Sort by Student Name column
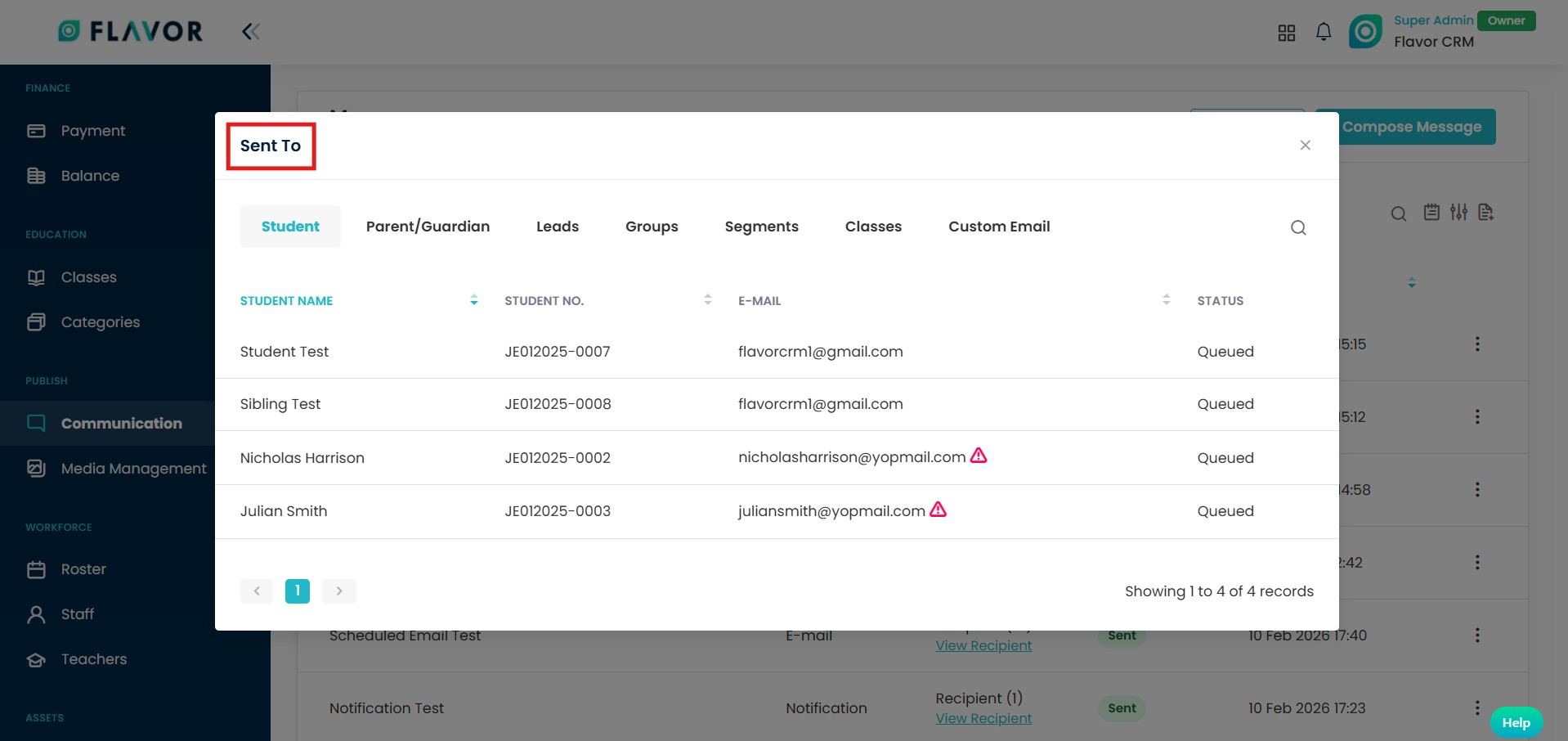This screenshot has height=741, width=1568. click(473, 300)
